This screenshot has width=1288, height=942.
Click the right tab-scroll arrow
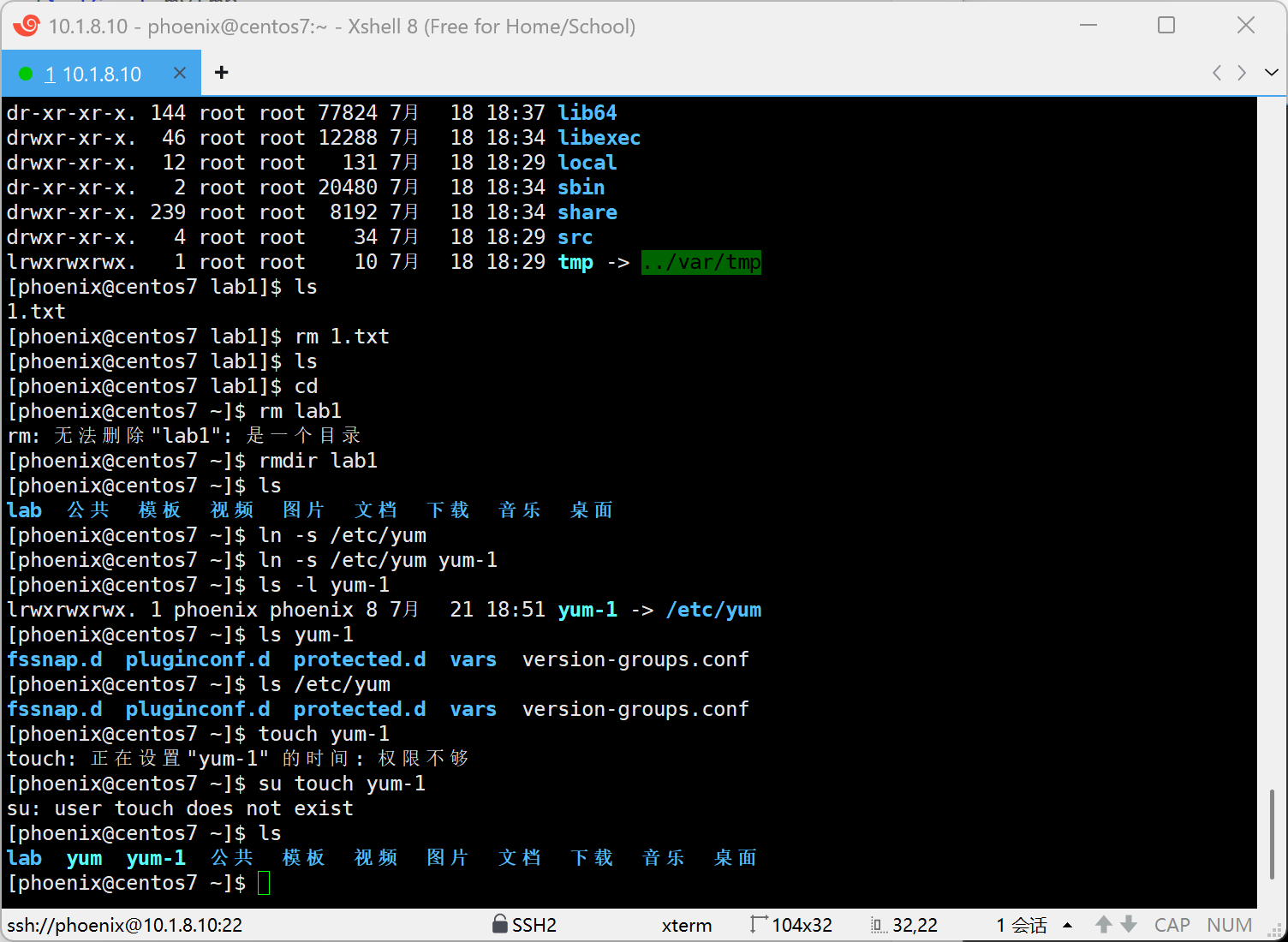pyautogui.click(x=1242, y=74)
